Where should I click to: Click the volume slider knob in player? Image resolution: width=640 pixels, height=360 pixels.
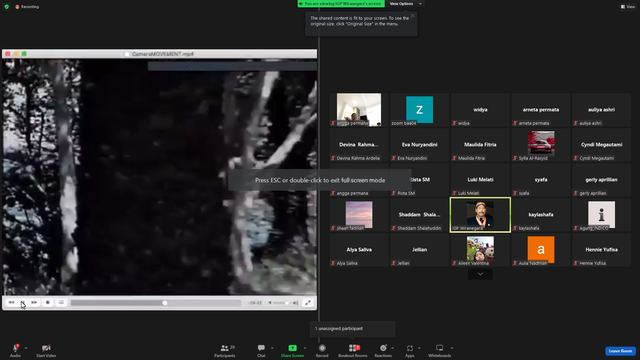point(287,303)
